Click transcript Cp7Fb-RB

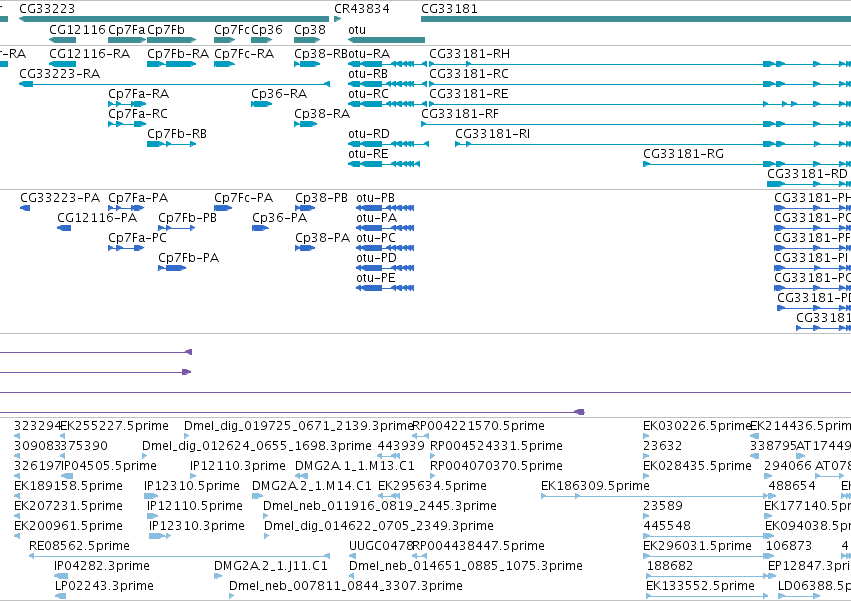click(172, 144)
